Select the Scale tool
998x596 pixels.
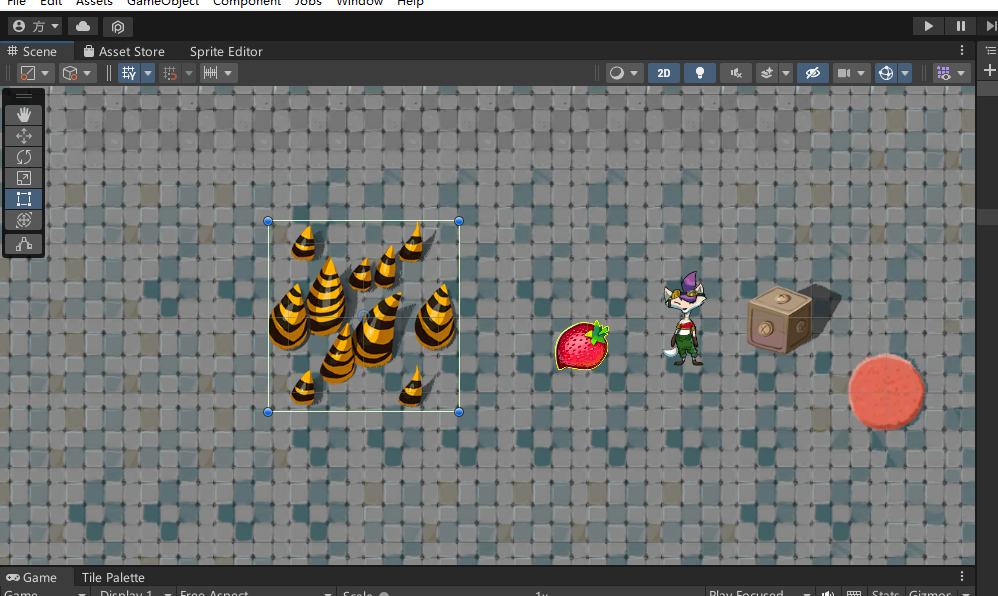coord(23,178)
